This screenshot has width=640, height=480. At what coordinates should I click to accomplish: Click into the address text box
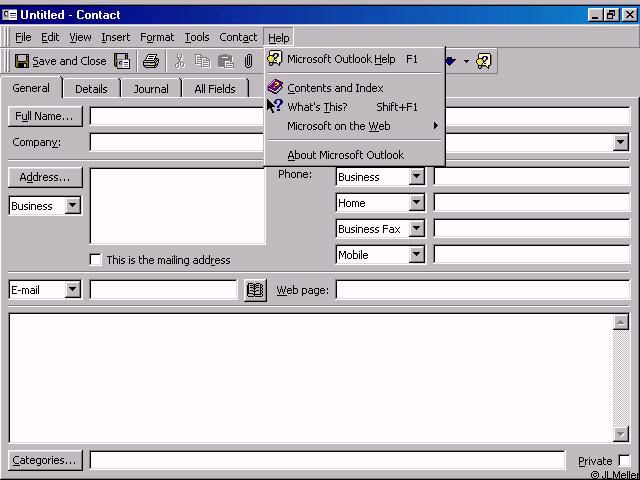pos(177,206)
